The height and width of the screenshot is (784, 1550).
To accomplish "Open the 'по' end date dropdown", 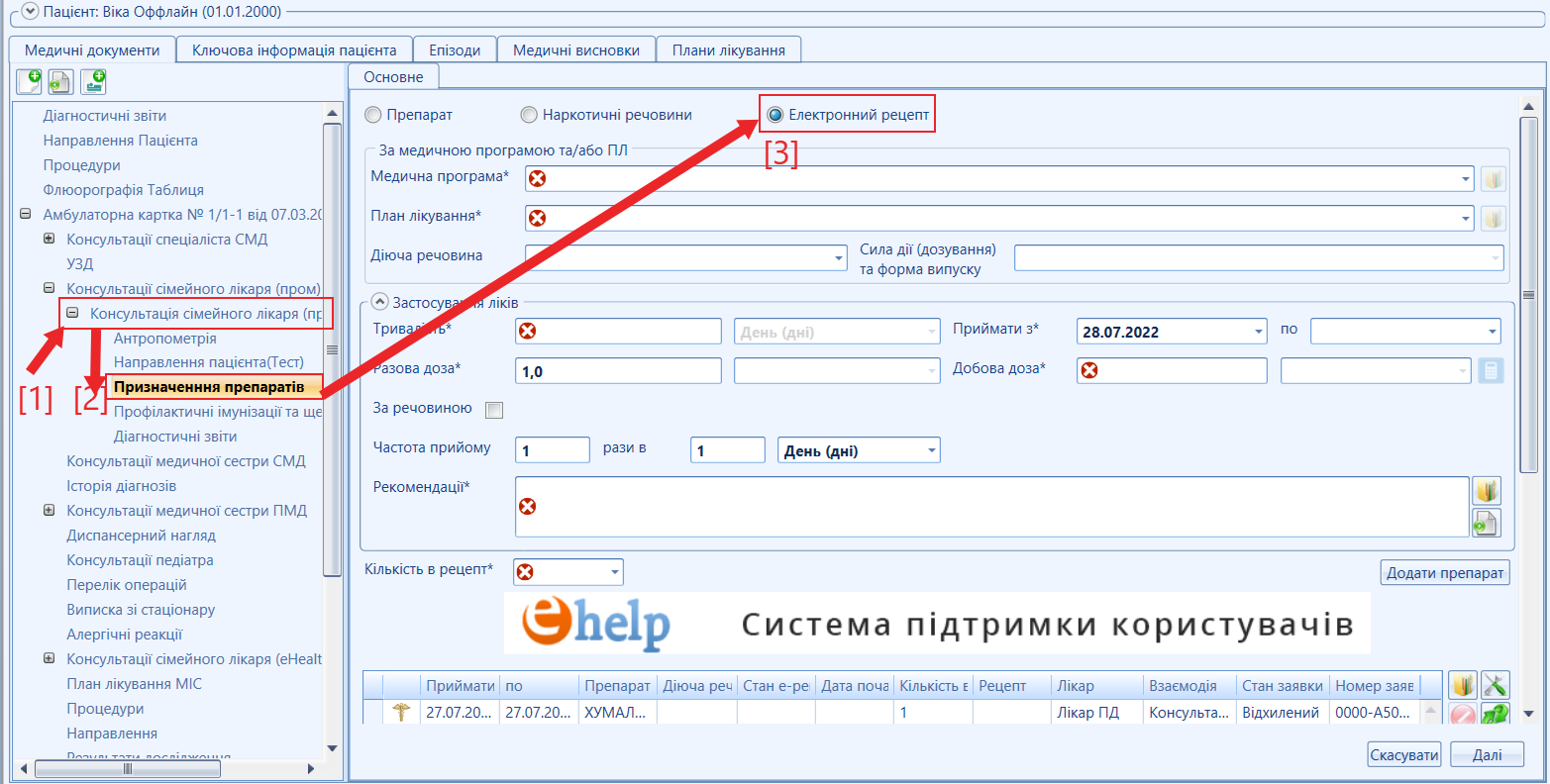I will coord(1493,332).
